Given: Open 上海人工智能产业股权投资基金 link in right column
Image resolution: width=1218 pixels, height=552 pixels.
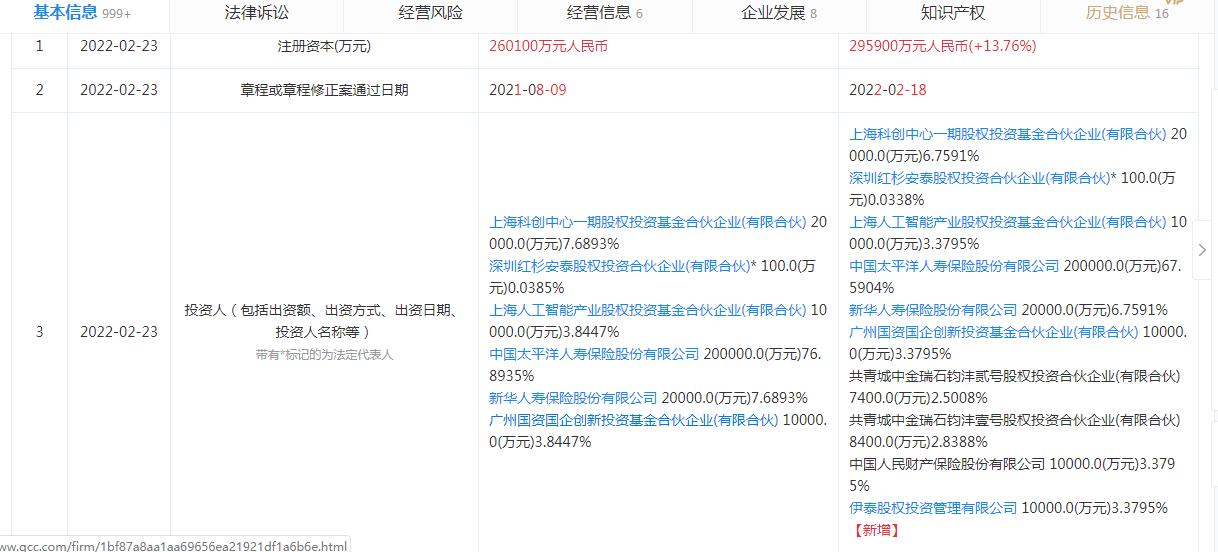Looking at the screenshot, I should (x=1008, y=222).
